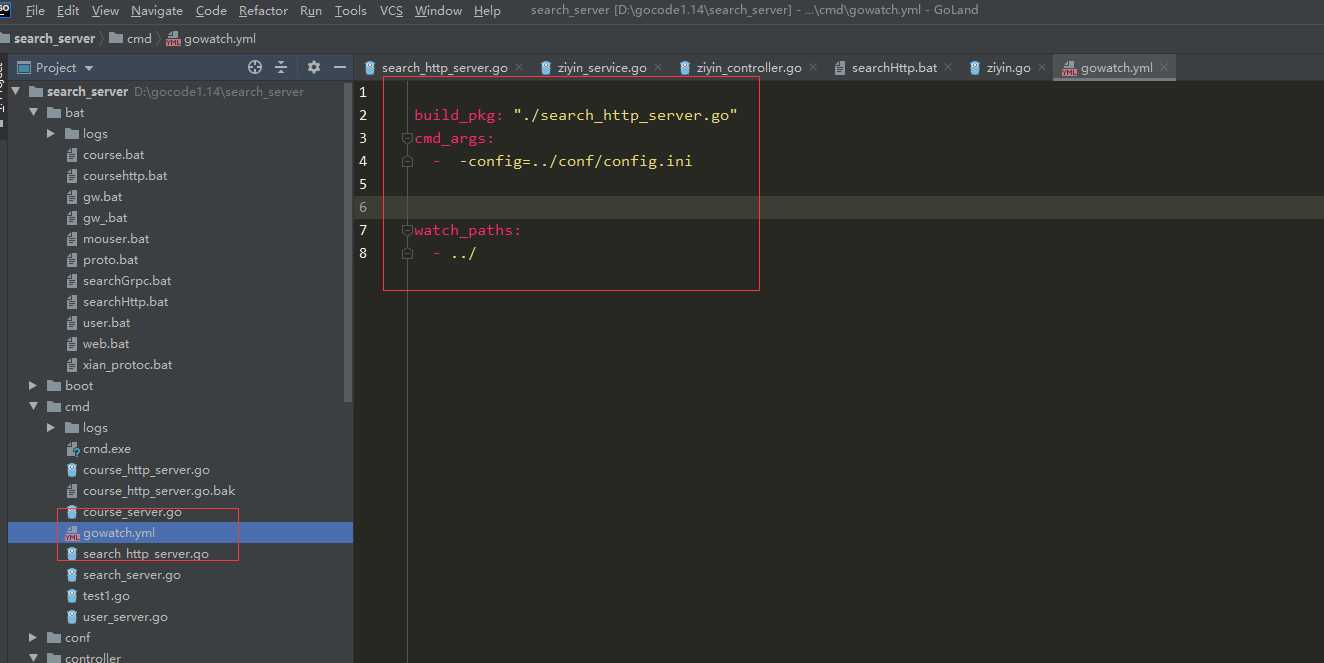This screenshot has height=663, width=1324.
Task: Fold the cmd_args block in the gutter
Action: [x=407, y=138]
